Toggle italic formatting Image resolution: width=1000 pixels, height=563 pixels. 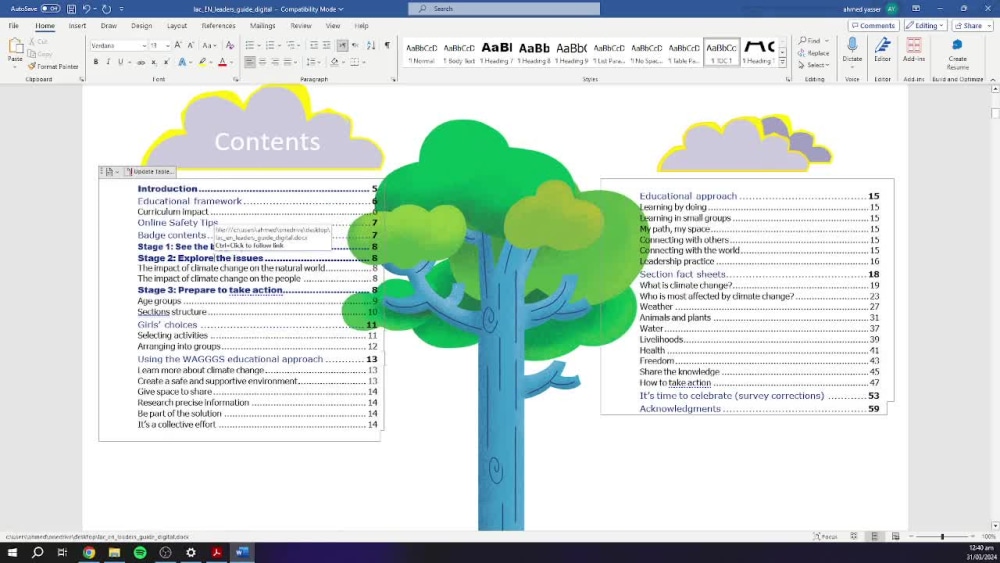pyautogui.click(x=108, y=62)
